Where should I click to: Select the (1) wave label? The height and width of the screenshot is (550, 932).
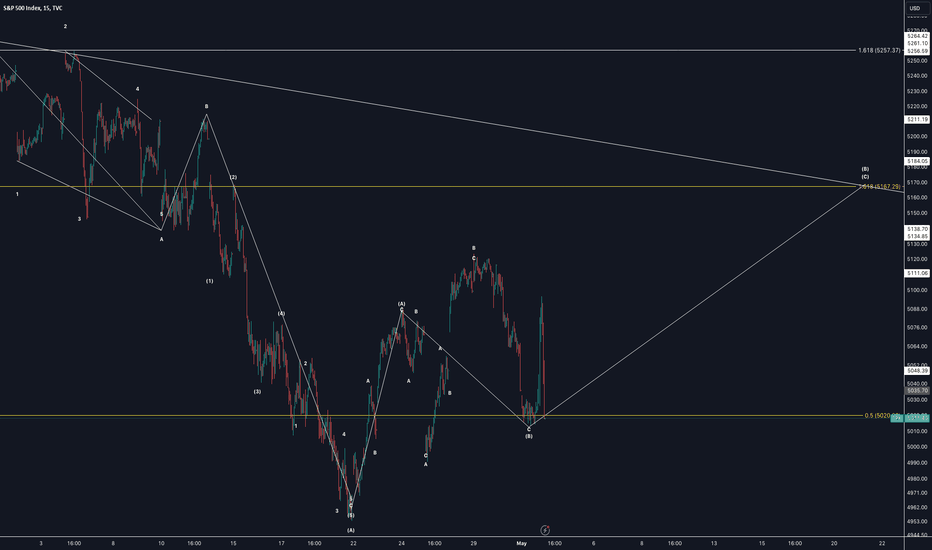[209, 281]
